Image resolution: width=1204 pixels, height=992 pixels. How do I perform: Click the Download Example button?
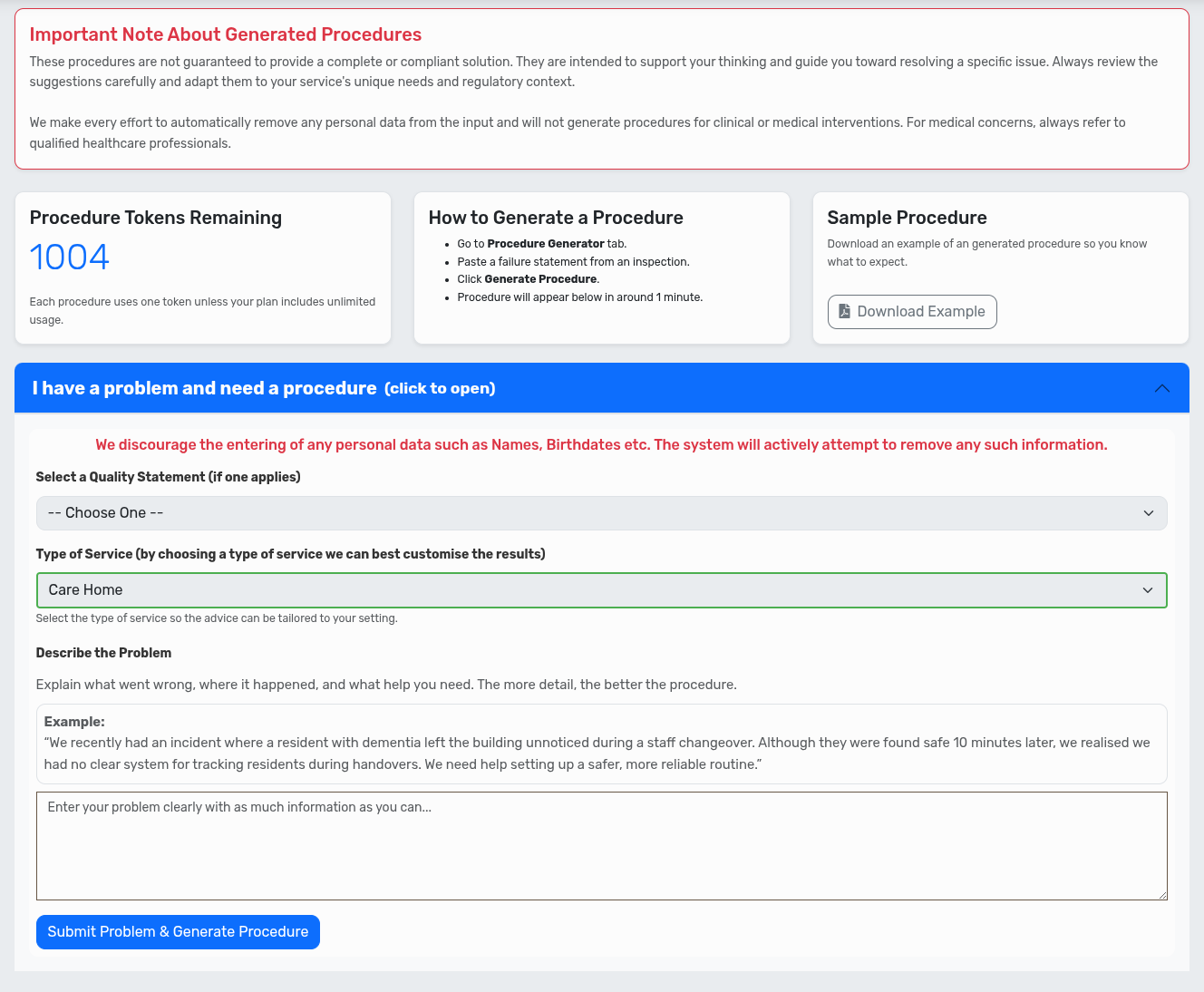(912, 311)
